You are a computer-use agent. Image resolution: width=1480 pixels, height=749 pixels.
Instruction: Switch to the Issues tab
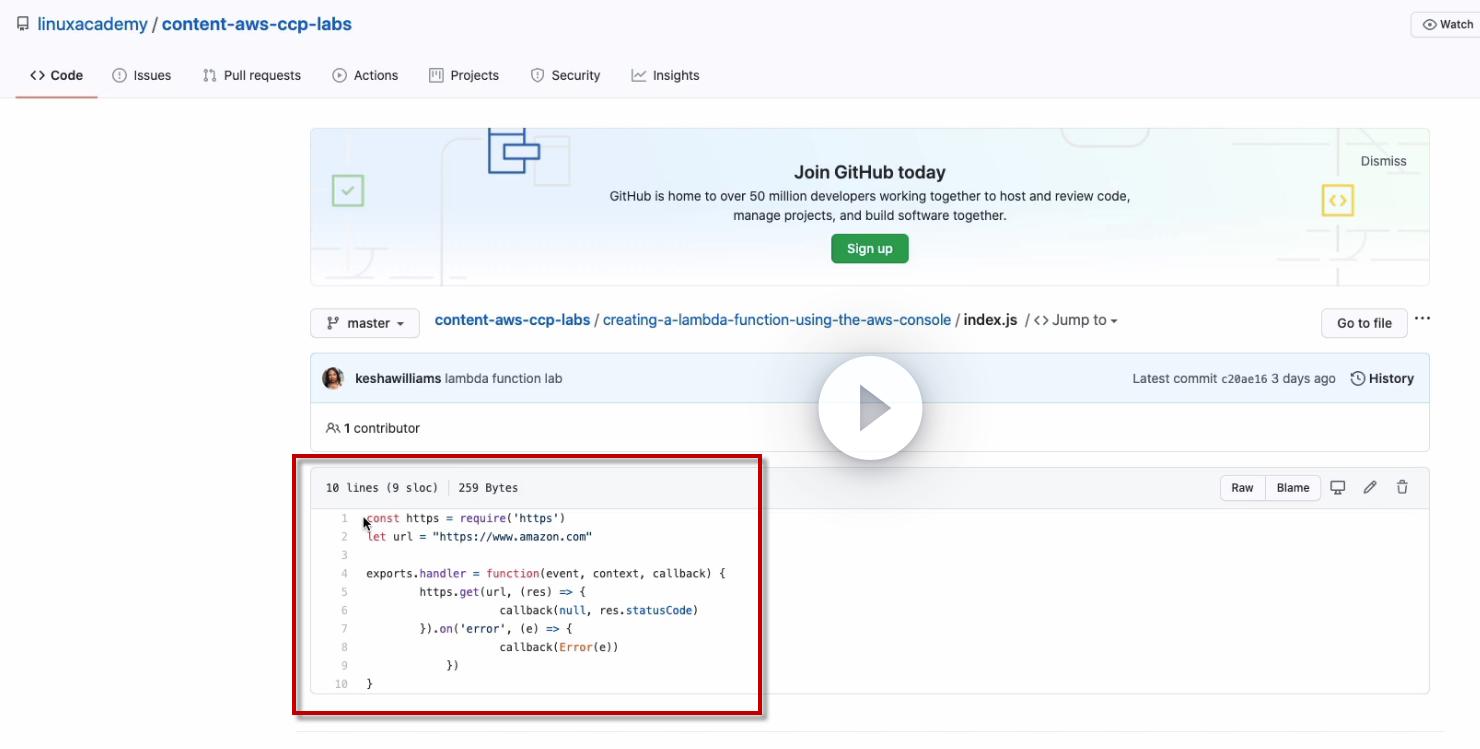click(x=142, y=75)
